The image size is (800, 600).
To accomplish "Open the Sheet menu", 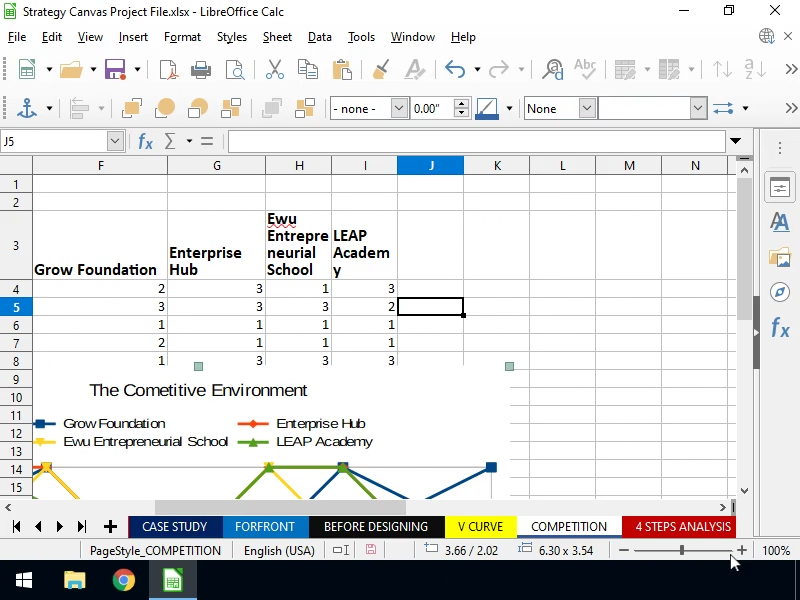I will pyautogui.click(x=277, y=37).
